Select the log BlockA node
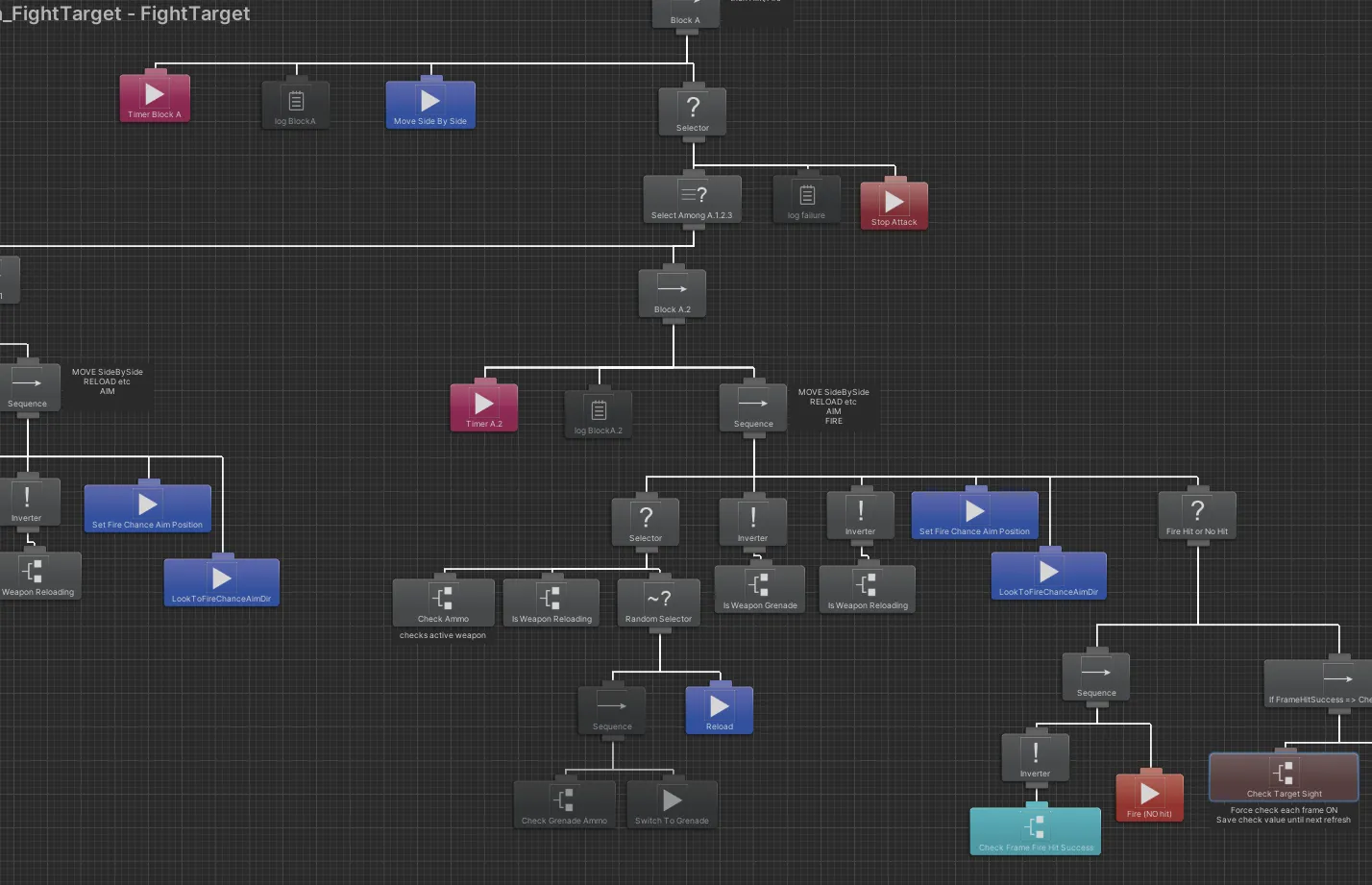The image size is (1372, 885). coord(296,104)
